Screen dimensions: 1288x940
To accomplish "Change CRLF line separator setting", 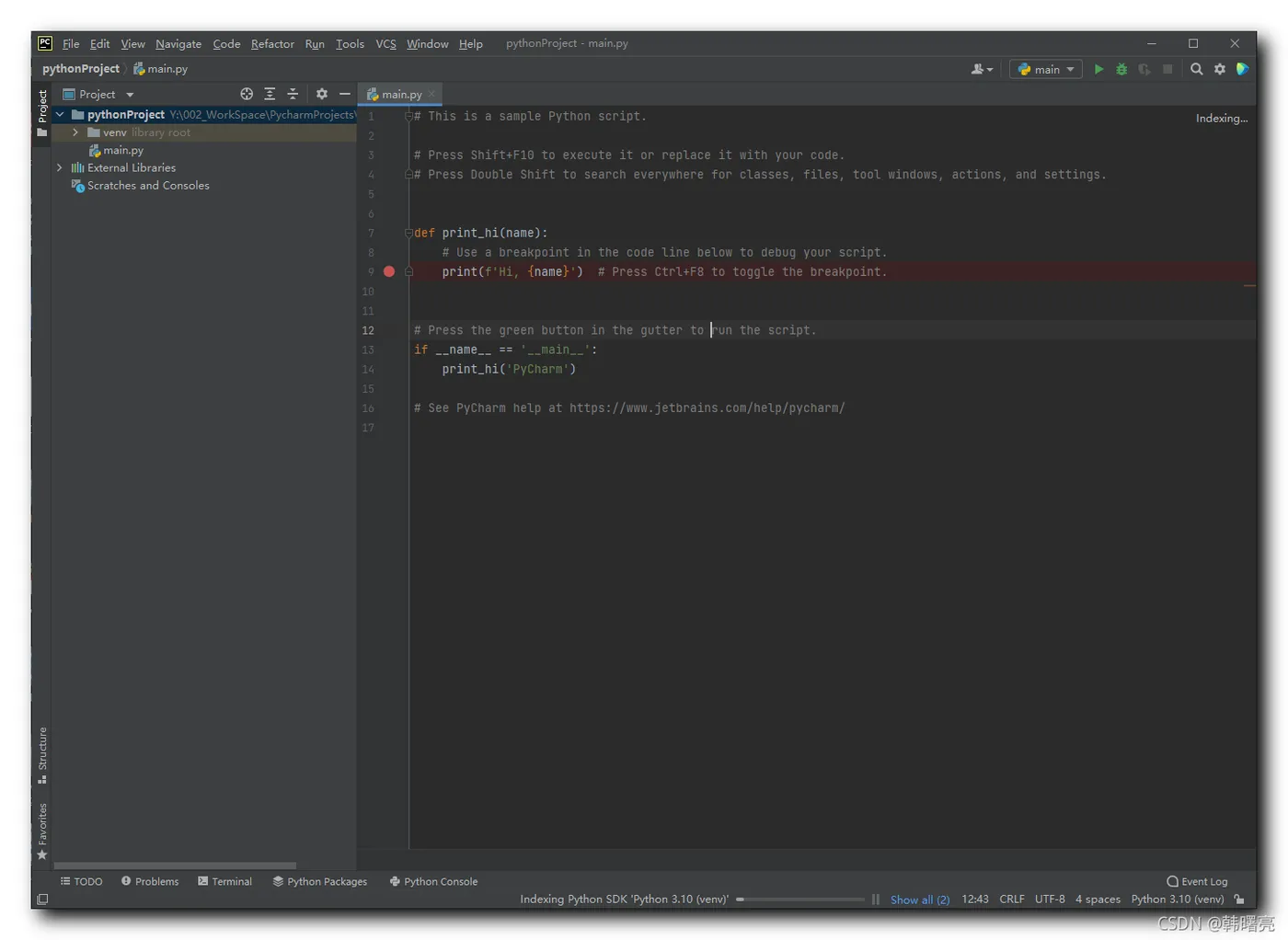I will click(x=1012, y=900).
